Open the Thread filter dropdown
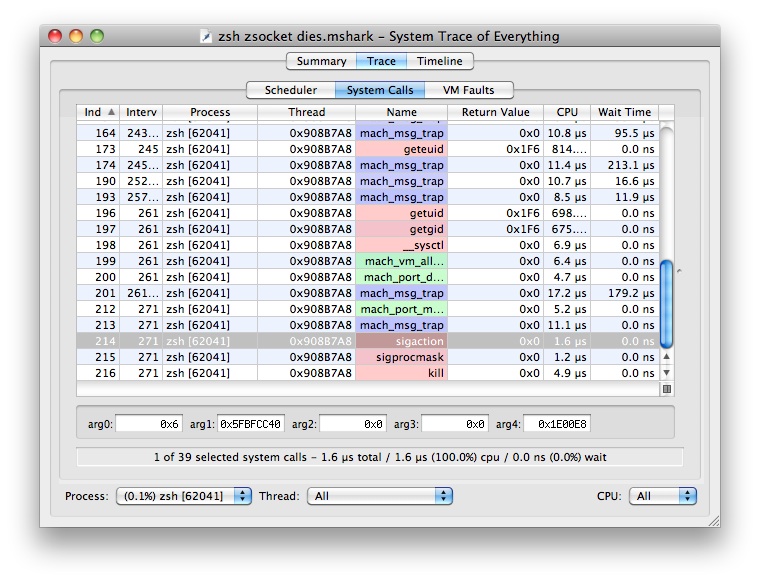 pos(380,496)
